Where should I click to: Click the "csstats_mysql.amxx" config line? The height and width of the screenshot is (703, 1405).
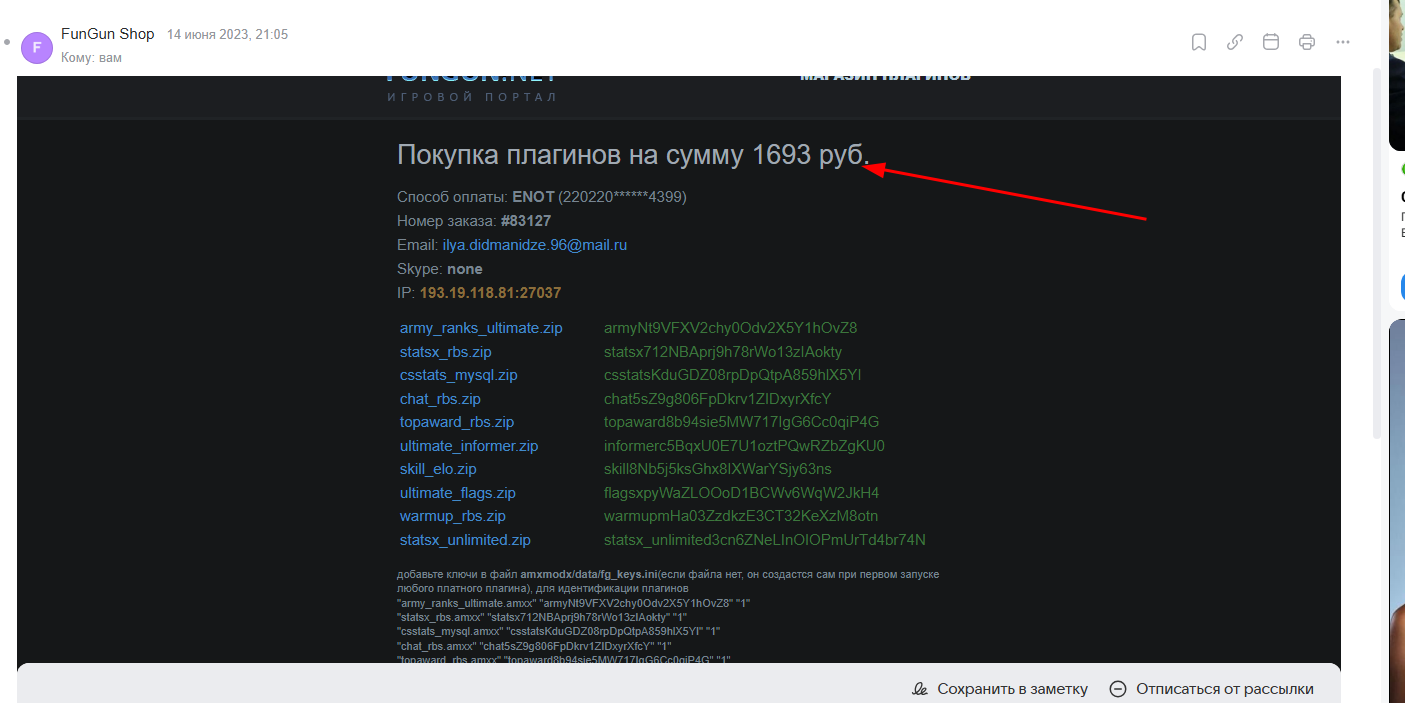[558, 631]
